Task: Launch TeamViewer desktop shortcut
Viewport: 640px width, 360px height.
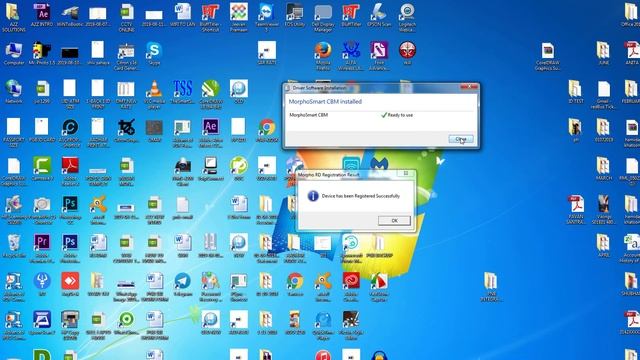Action: pos(267,16)
